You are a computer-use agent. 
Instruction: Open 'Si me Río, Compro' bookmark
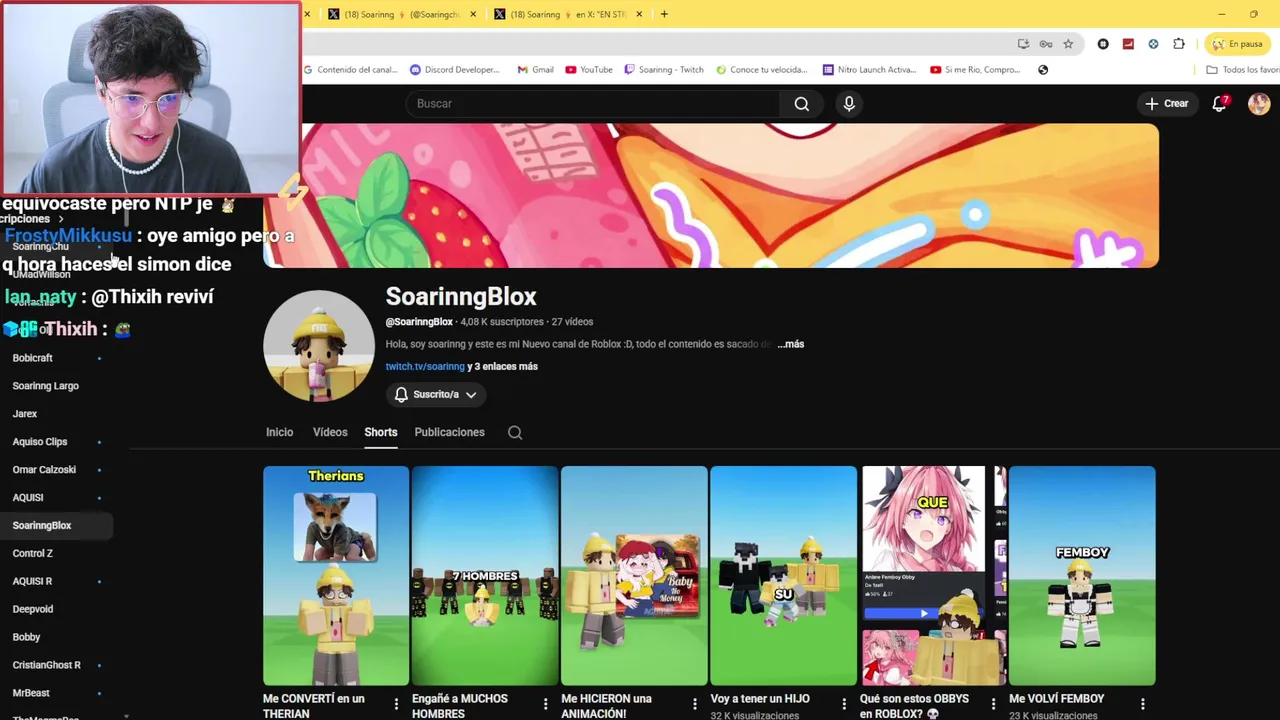(976, 70)
